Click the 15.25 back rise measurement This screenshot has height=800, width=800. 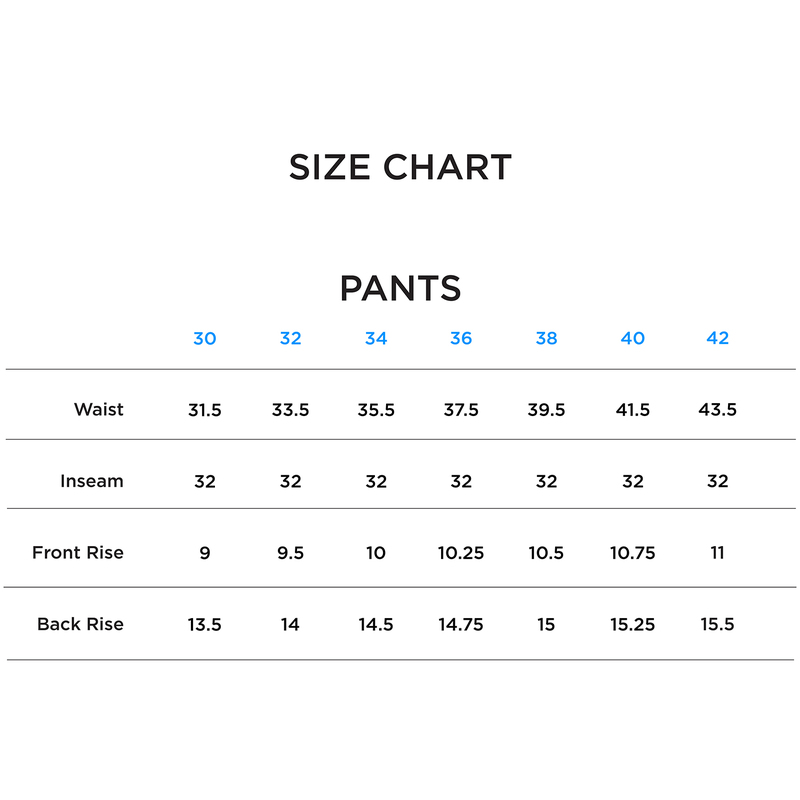(633, 625)
